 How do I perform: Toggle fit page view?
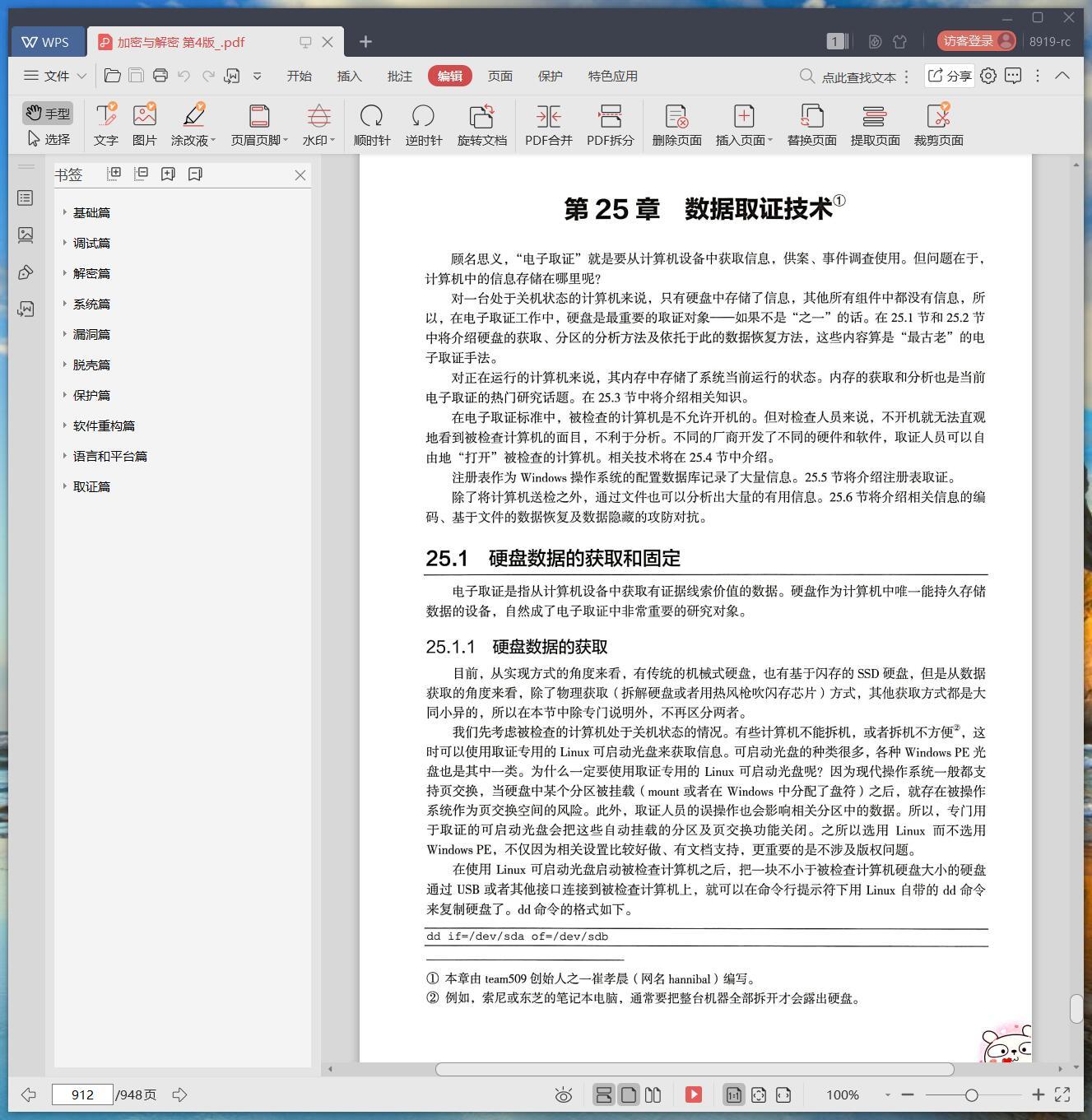point(759,1094)
